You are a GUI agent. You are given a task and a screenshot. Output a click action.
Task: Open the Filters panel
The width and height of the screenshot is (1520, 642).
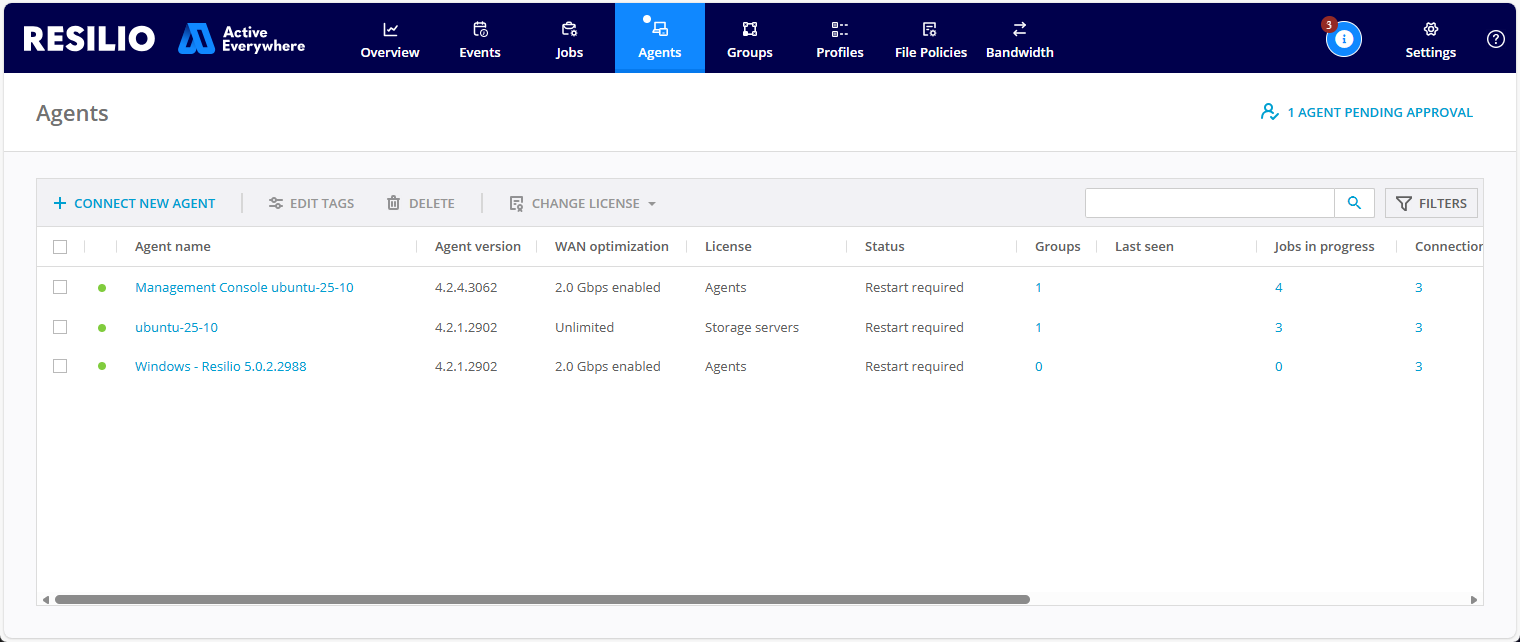[1431, 203]
